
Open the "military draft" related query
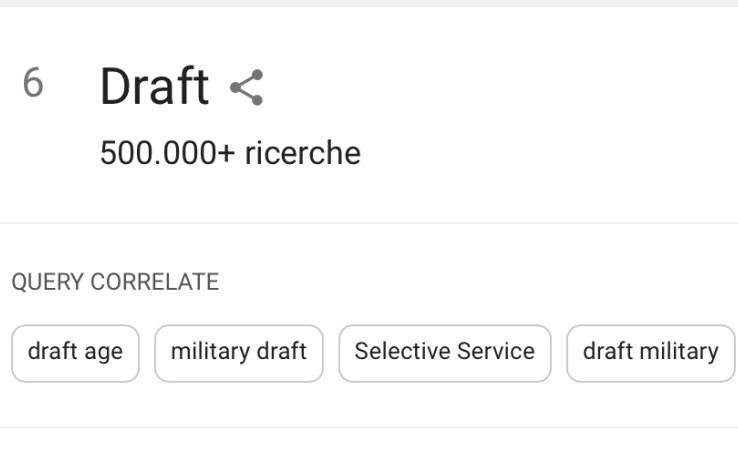tap(239, 353)
